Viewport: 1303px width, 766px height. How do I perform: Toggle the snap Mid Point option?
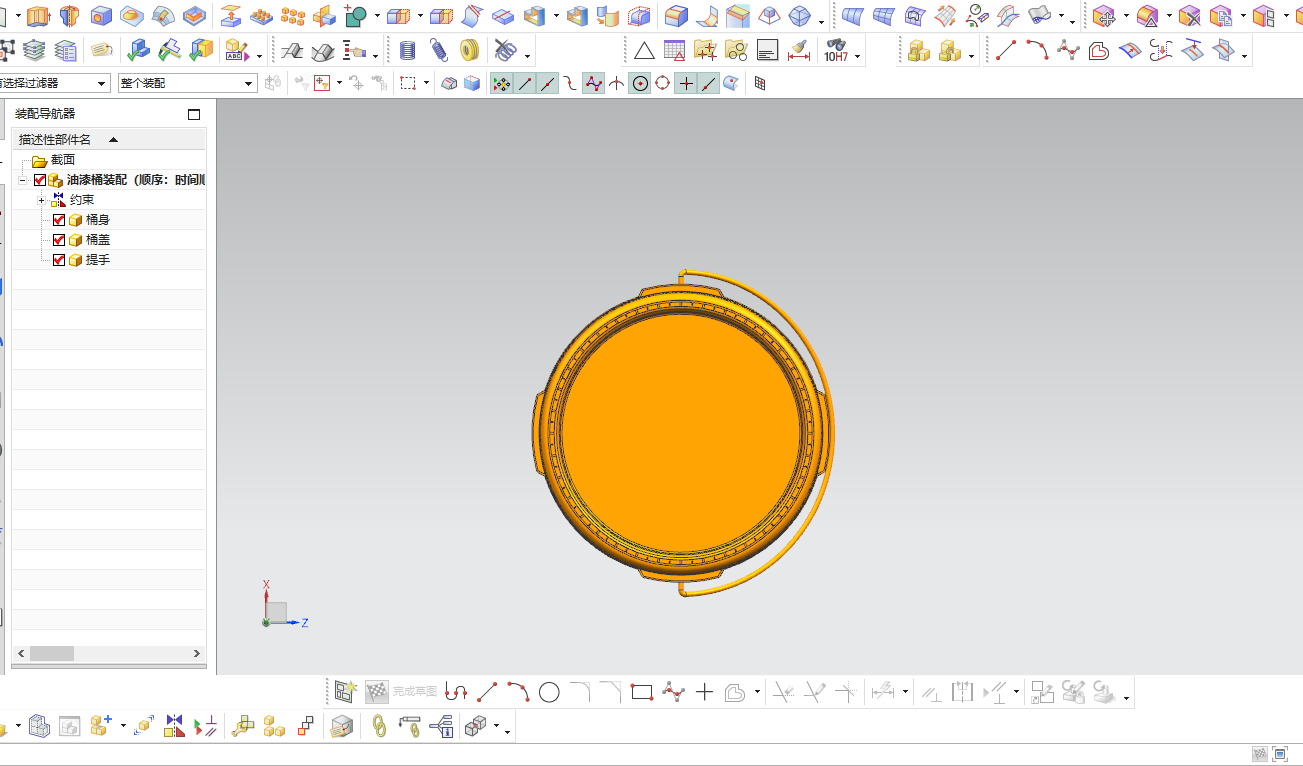coord(548,84)
